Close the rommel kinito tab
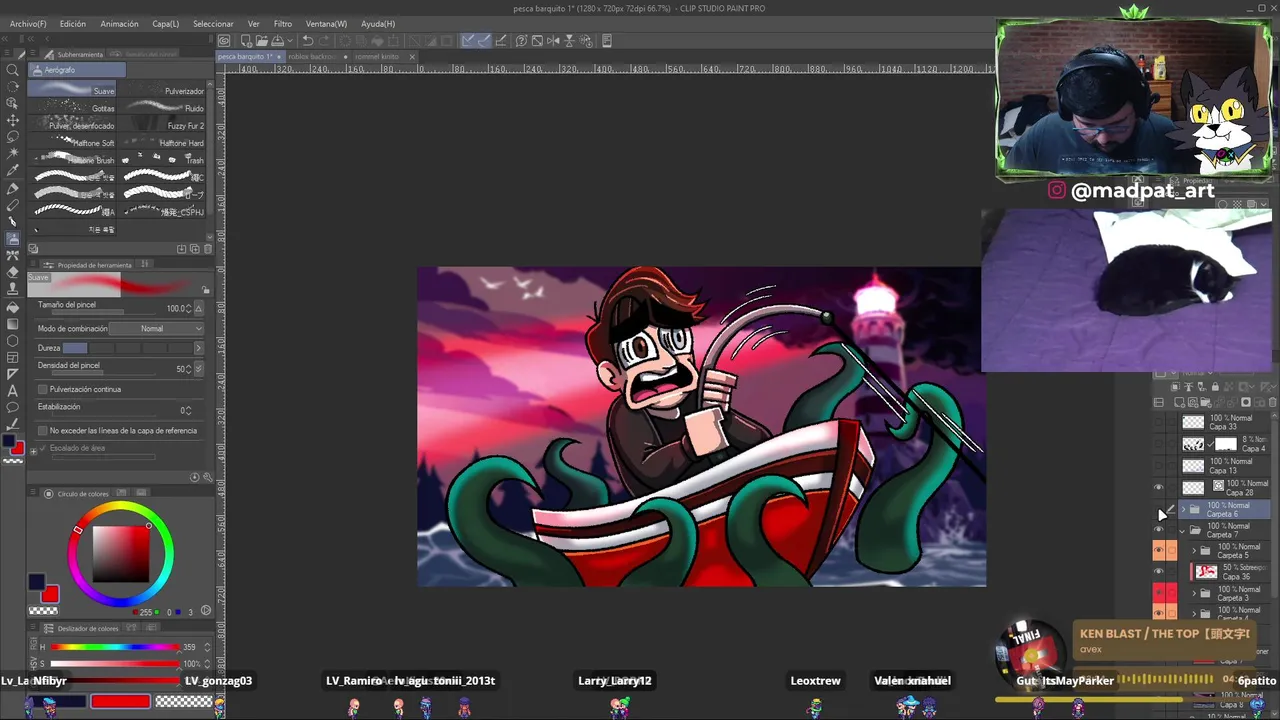Screen dimensions: 1280x720 [413, 57]
